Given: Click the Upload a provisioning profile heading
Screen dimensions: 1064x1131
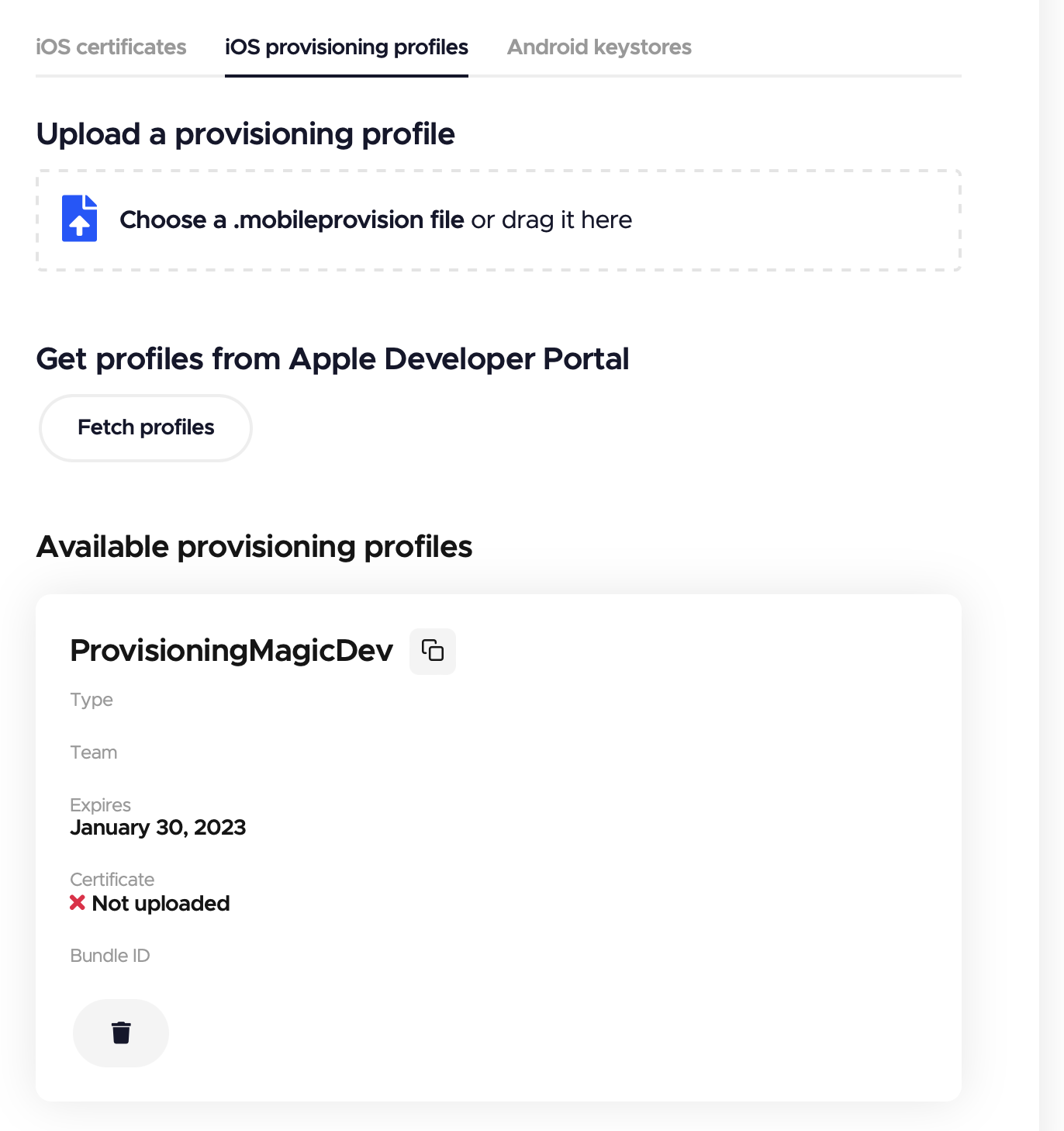Looking at the screenshot, I should point(246,135).
